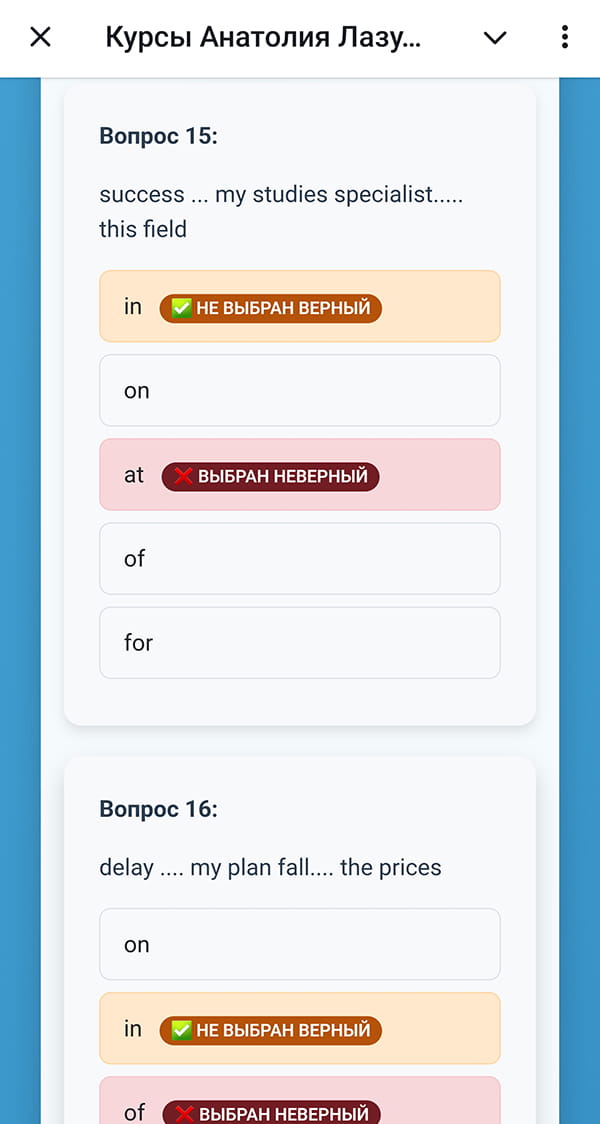Select answer 'for' in question 15

(x=299, y=642)
